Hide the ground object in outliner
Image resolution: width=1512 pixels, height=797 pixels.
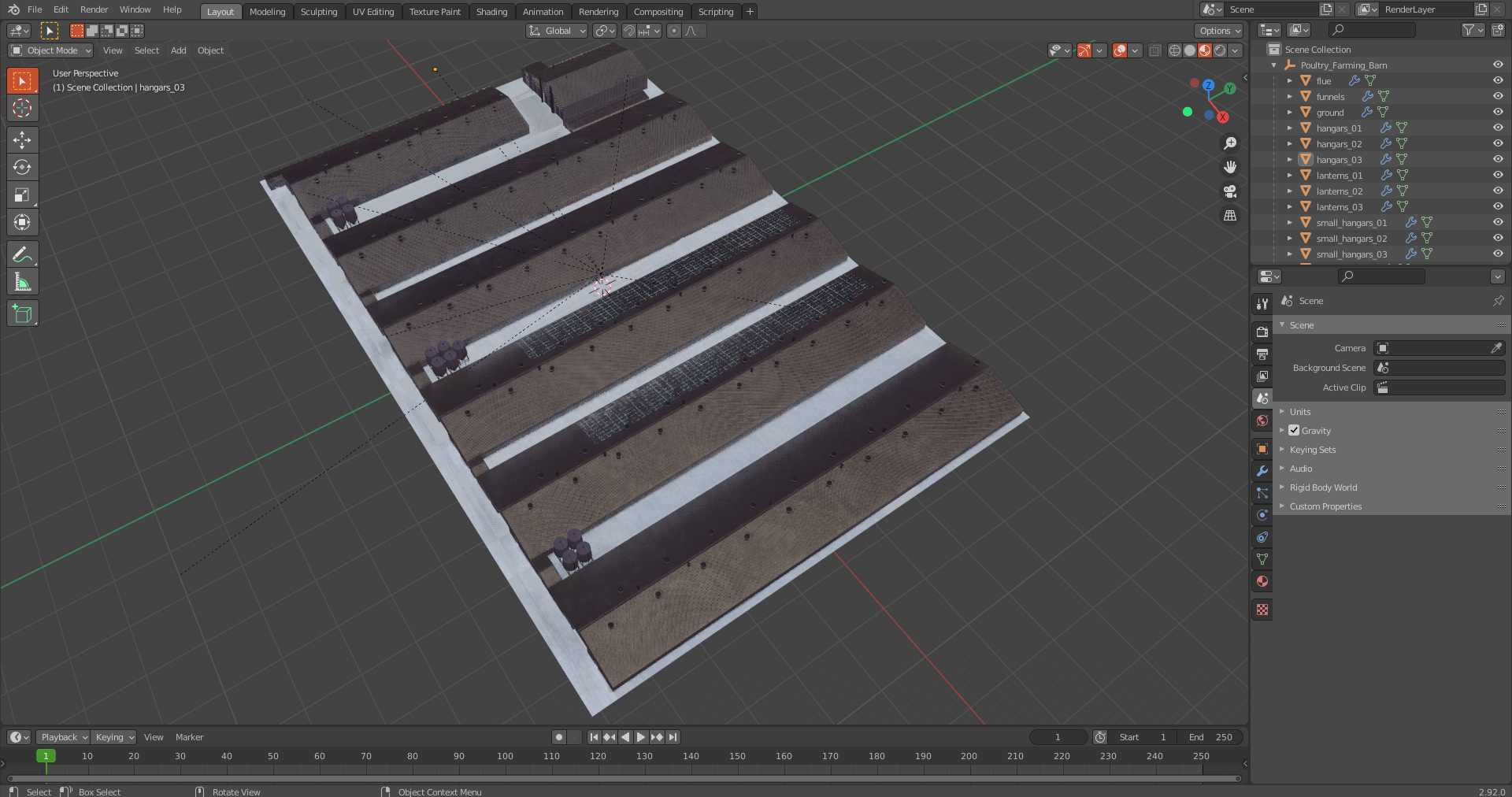point(1498,112)
